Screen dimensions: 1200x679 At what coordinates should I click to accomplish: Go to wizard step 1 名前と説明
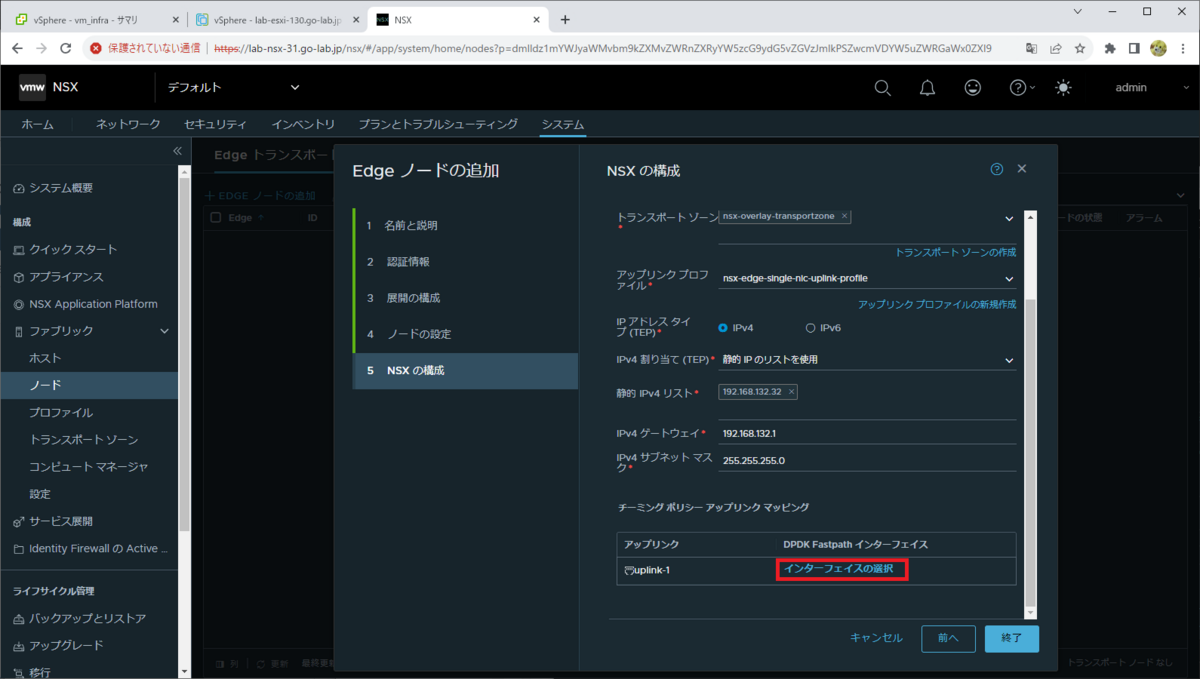(466, 226)
